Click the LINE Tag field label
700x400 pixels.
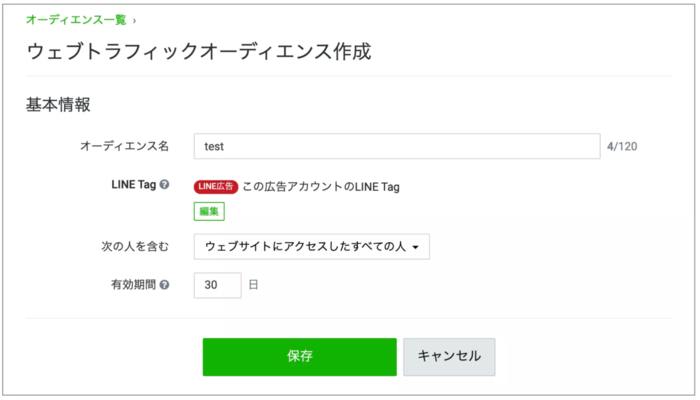pos(133,186)
